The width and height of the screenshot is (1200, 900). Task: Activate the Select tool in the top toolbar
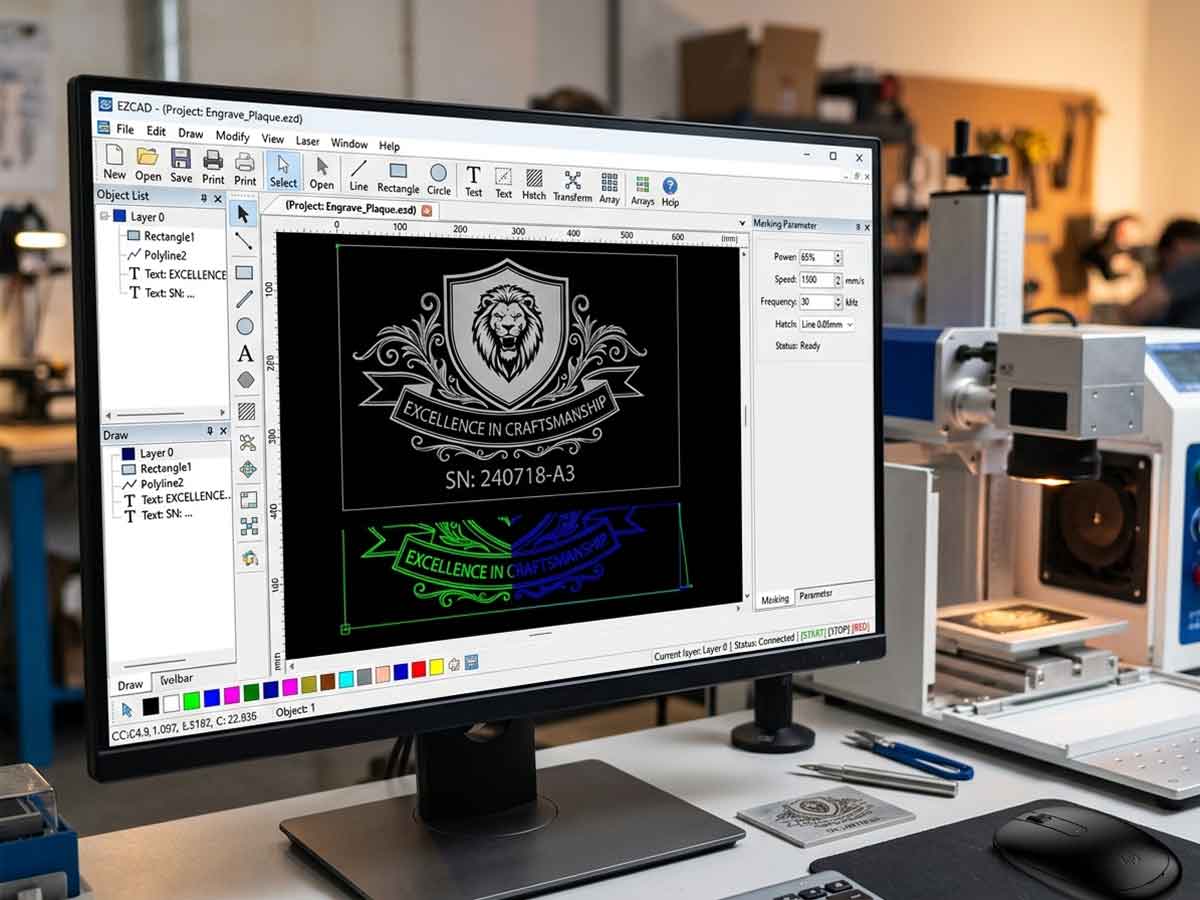[x=283, y=171]
